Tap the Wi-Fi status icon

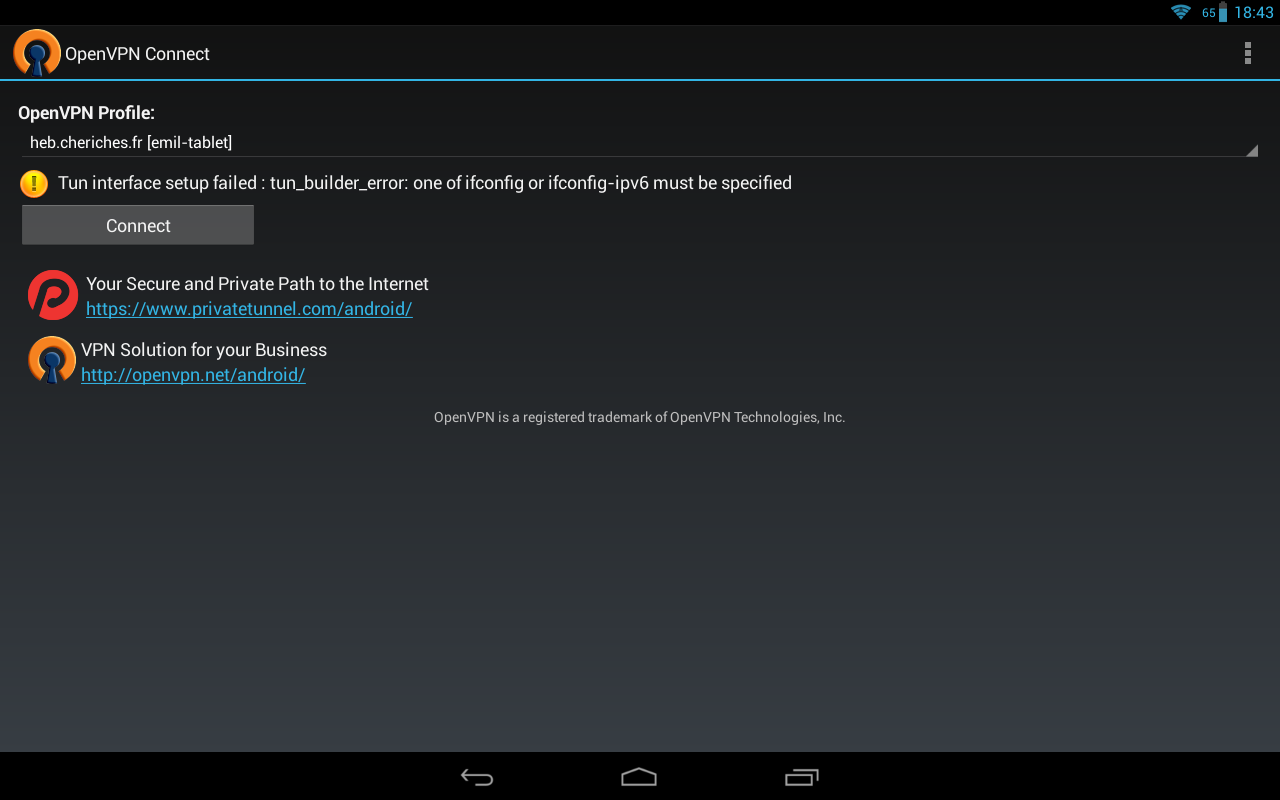point(1181,12)
